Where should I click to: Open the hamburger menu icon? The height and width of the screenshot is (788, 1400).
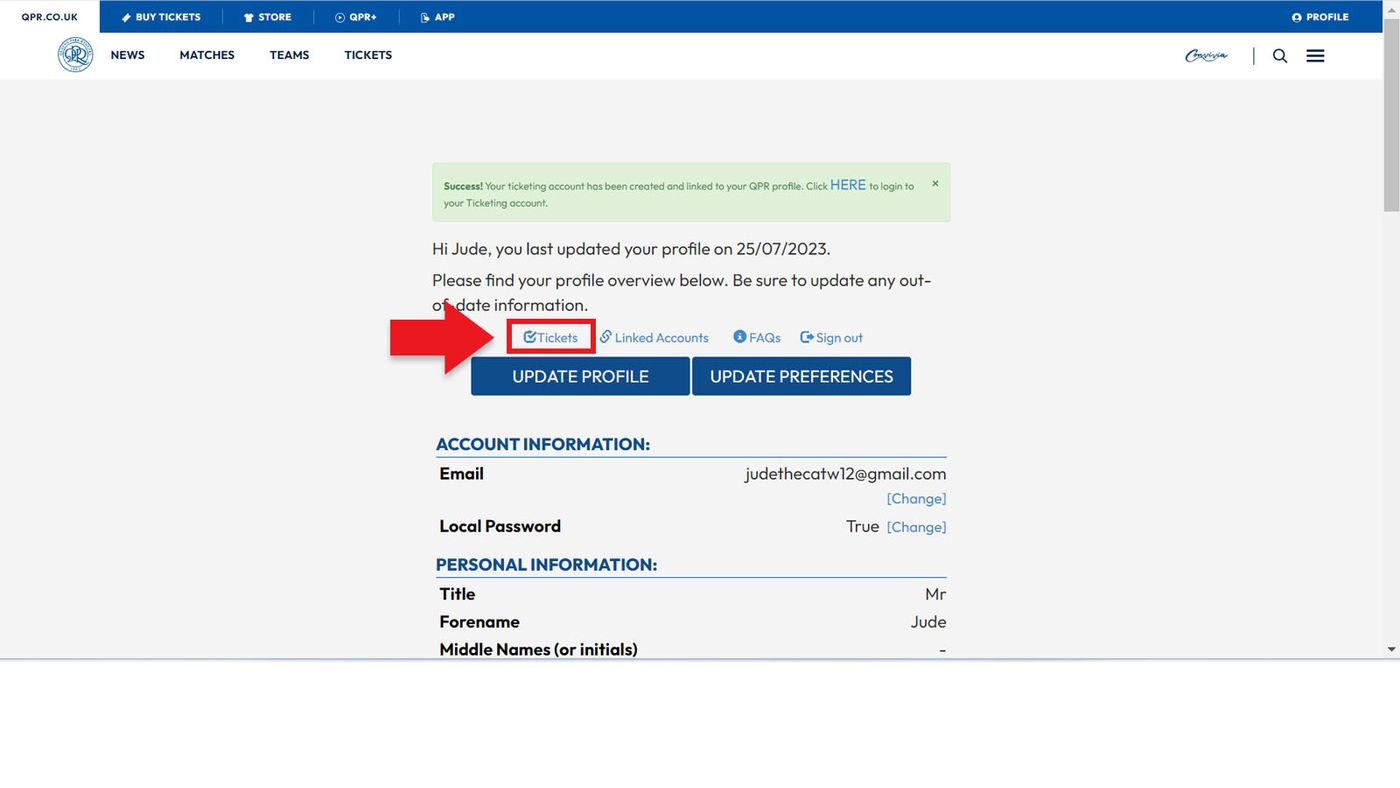pyautogui.click(x=1315, y=56)
